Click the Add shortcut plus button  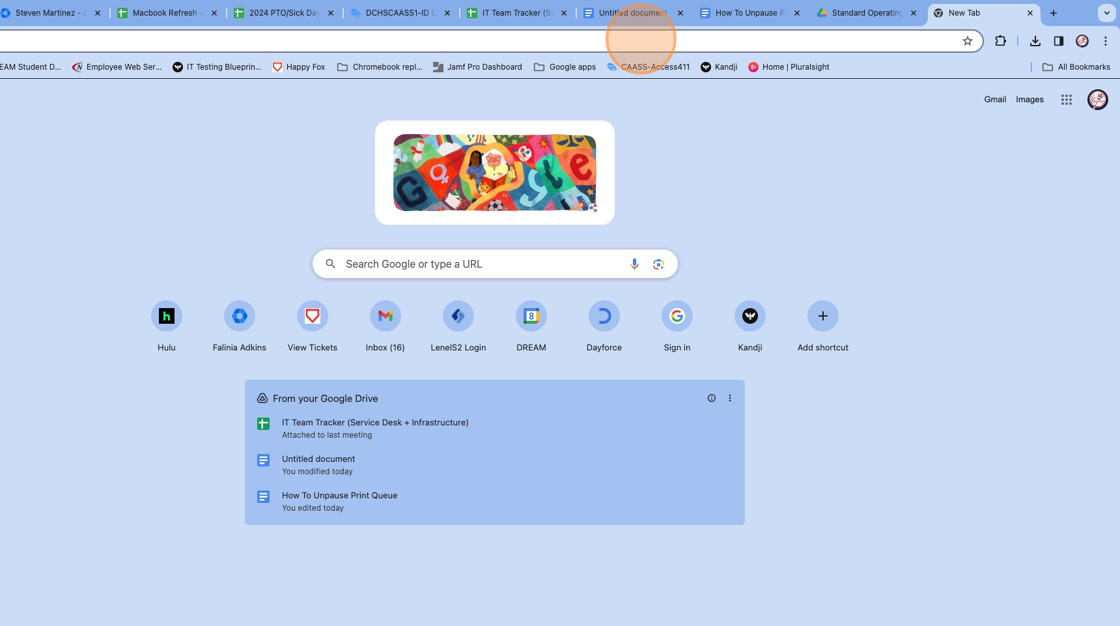click(x=822, y=316)
